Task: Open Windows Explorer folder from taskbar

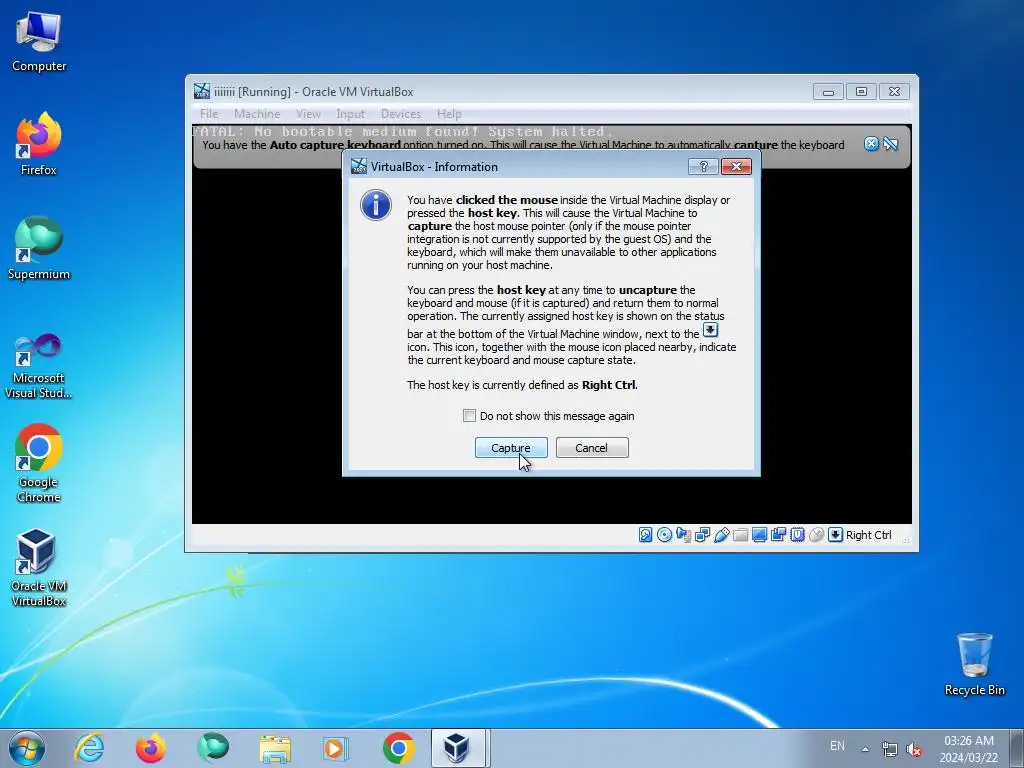Action: click(x=275, y=748)
